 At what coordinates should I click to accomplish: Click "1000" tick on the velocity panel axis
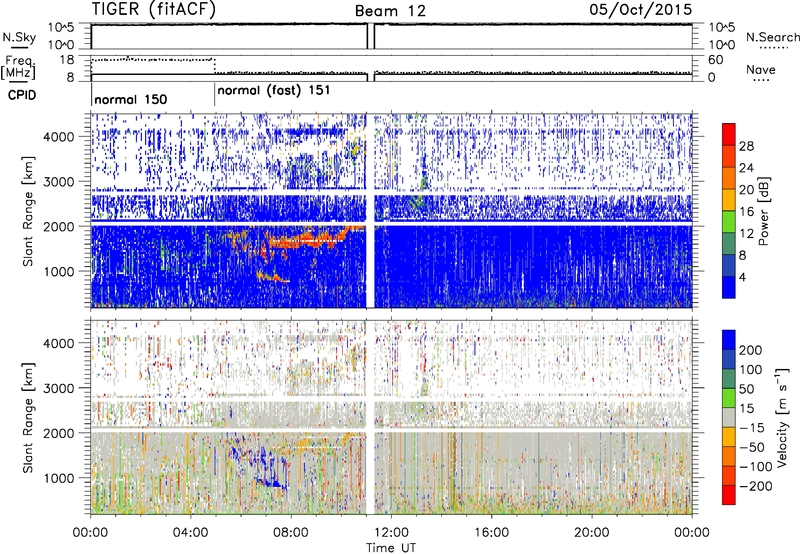point(58,478)
